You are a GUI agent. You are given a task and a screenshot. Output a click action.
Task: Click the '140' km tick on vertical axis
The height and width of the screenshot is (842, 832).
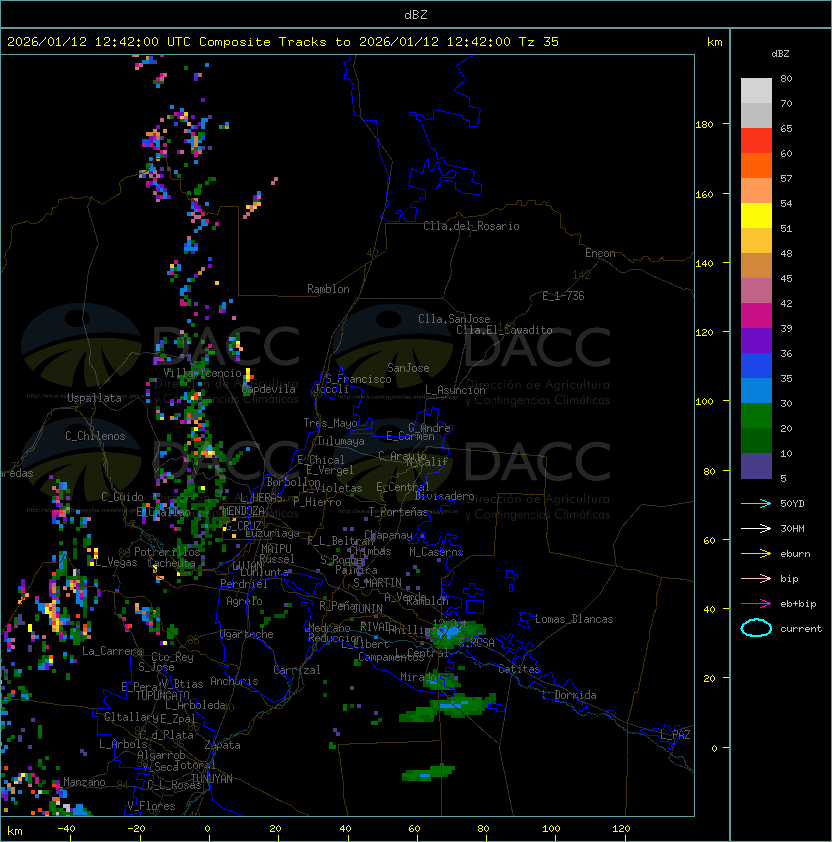point(704,263)
